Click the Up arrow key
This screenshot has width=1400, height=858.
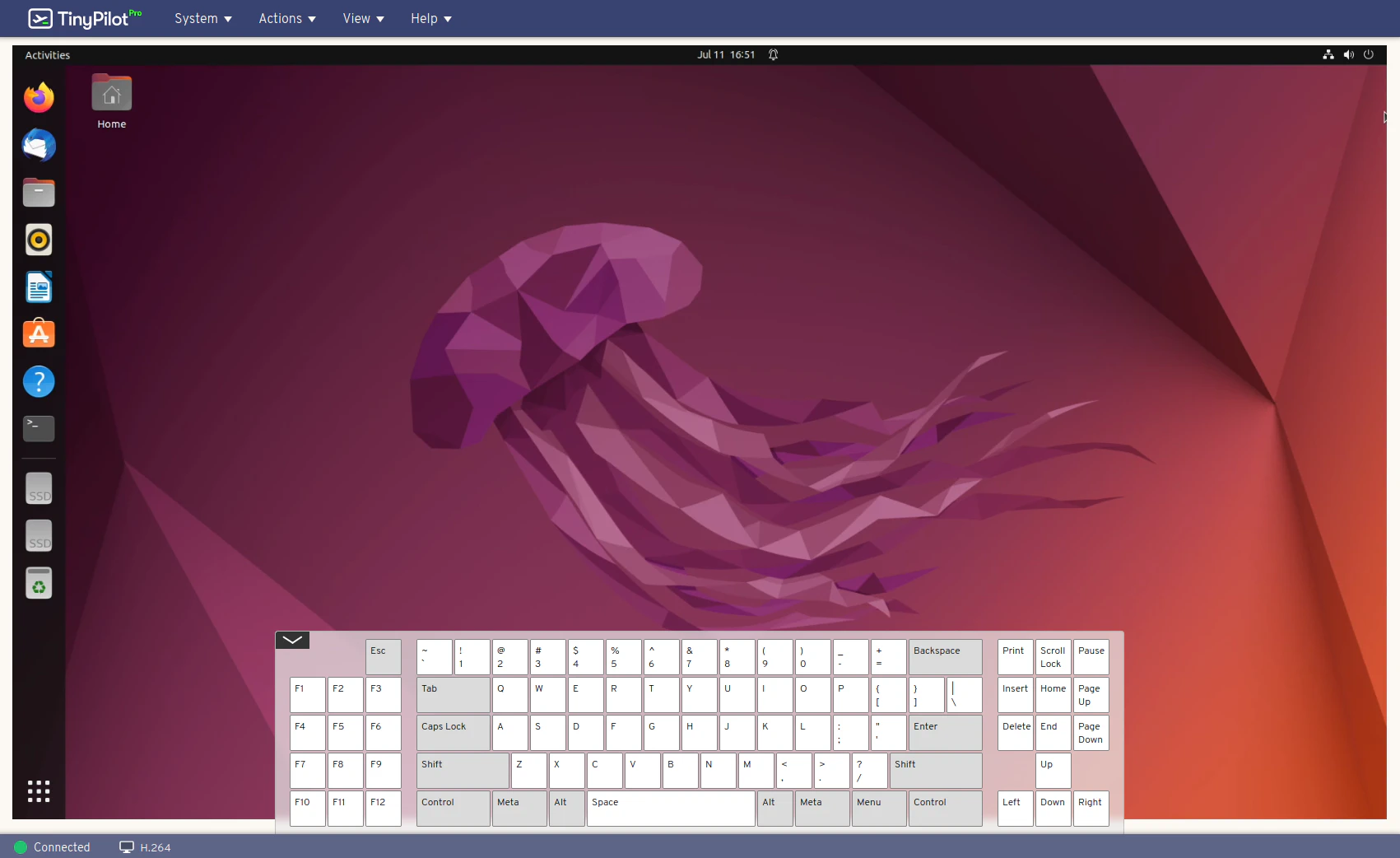[x=1053, y=771]
